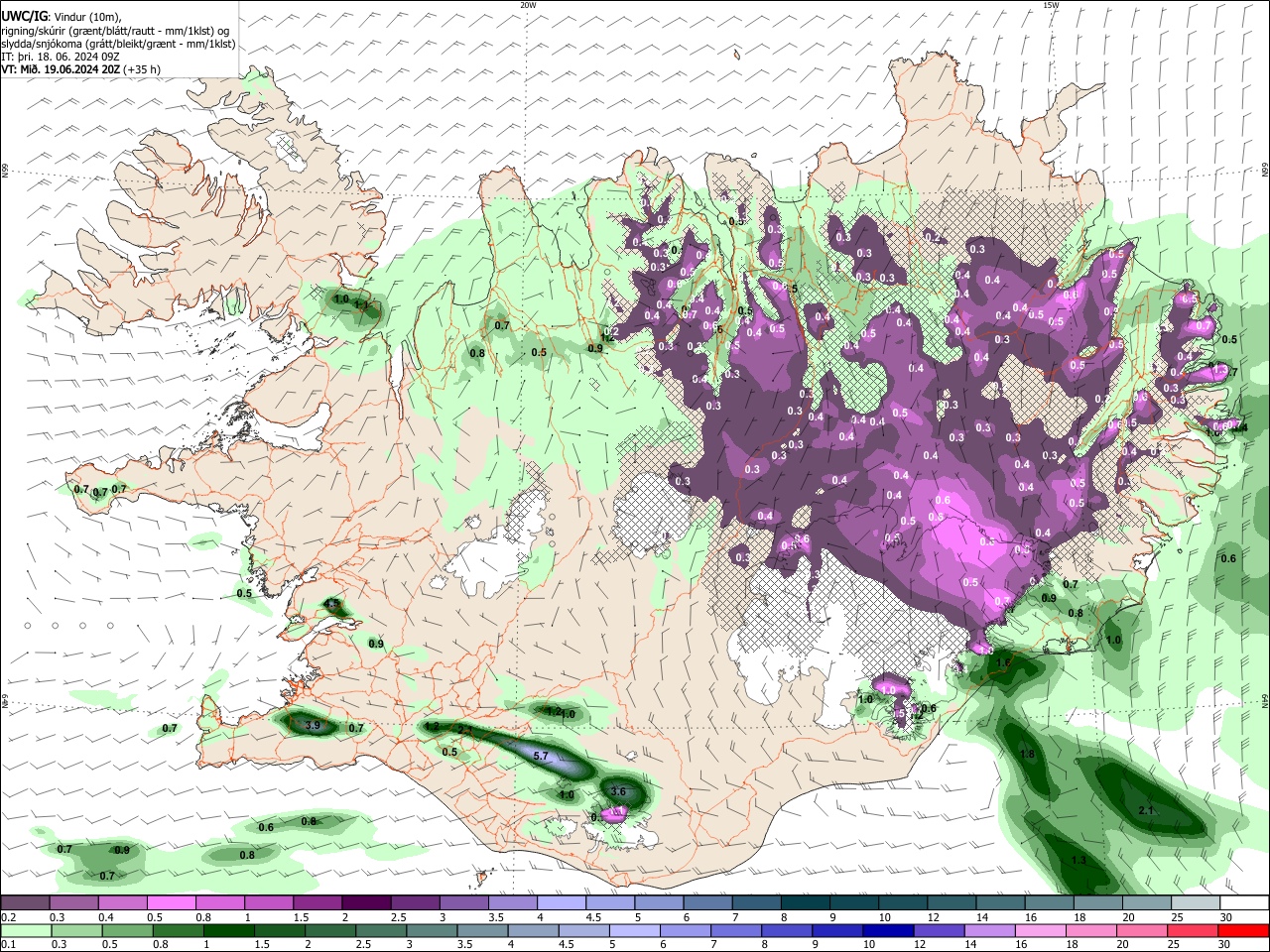
Task: Click the '0.1' label starting lower legend
Action: point(8,944)
